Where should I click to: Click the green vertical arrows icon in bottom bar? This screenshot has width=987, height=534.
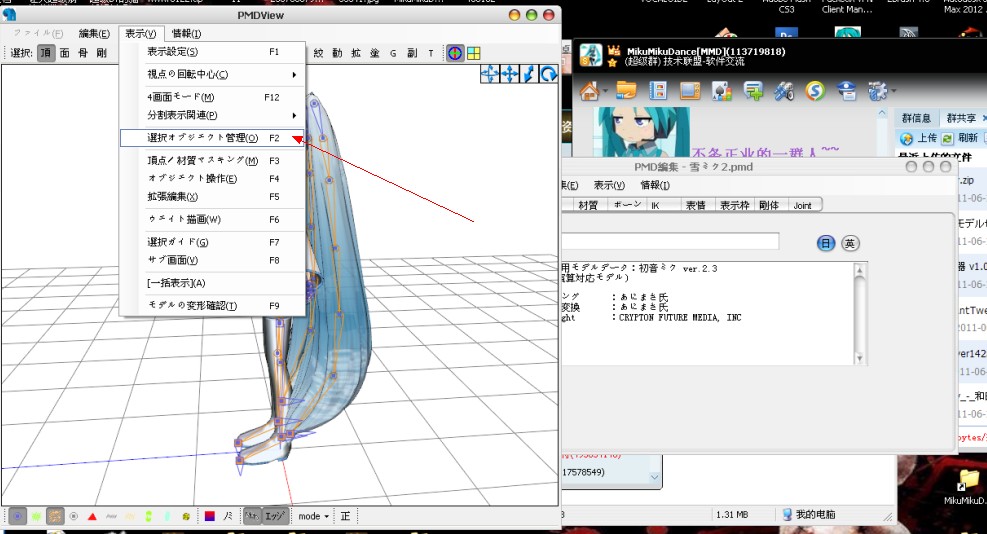point(149,516)
